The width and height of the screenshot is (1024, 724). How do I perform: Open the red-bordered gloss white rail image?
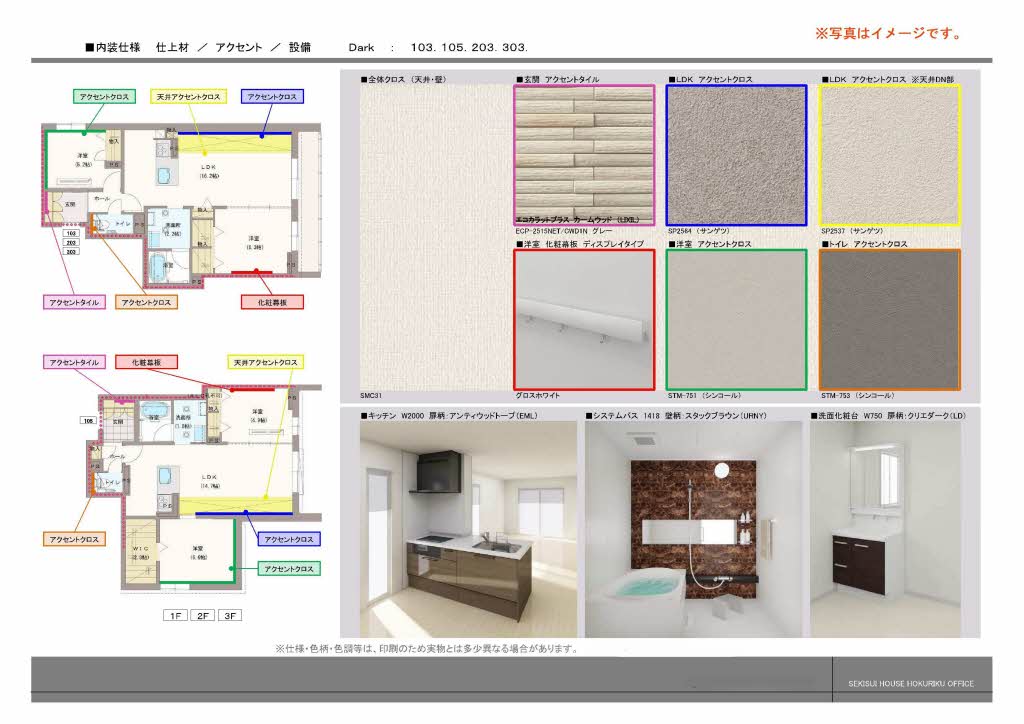click(584, 319)
